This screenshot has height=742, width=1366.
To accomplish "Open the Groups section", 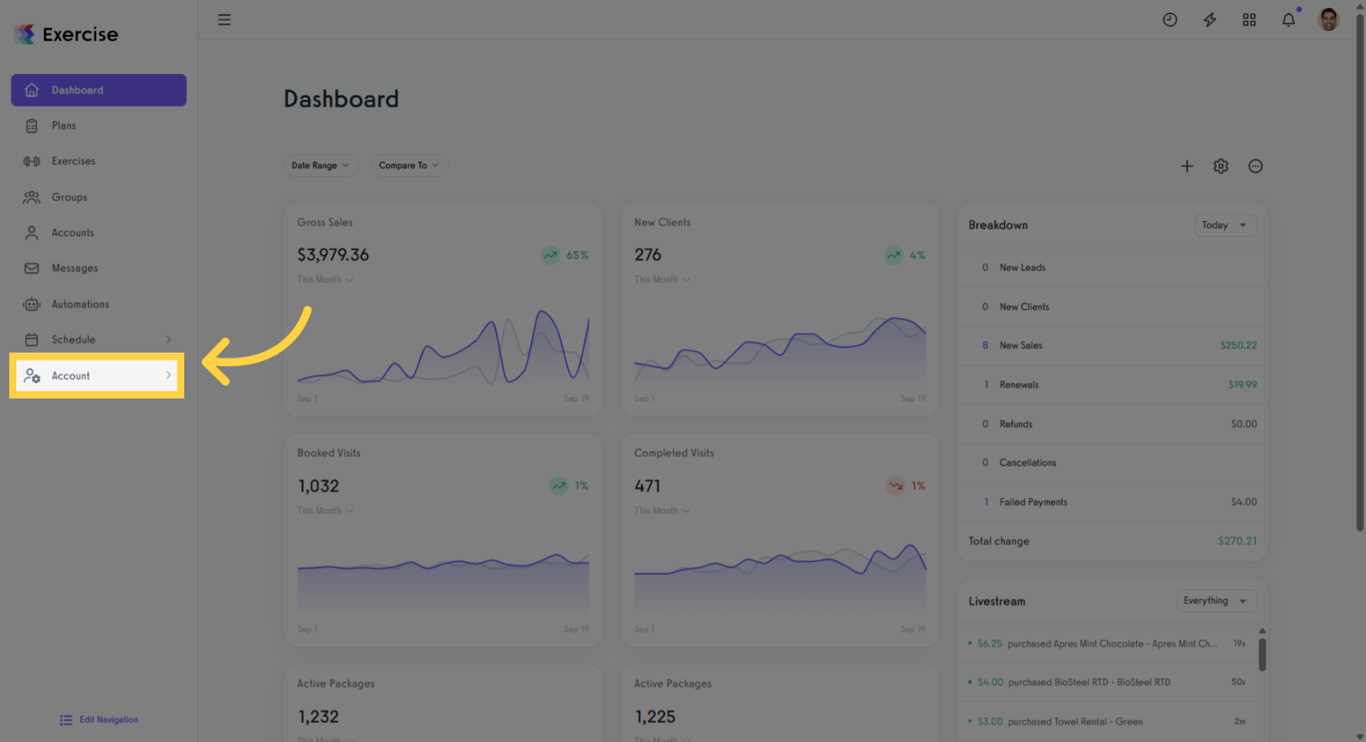I will coord(67,196).
